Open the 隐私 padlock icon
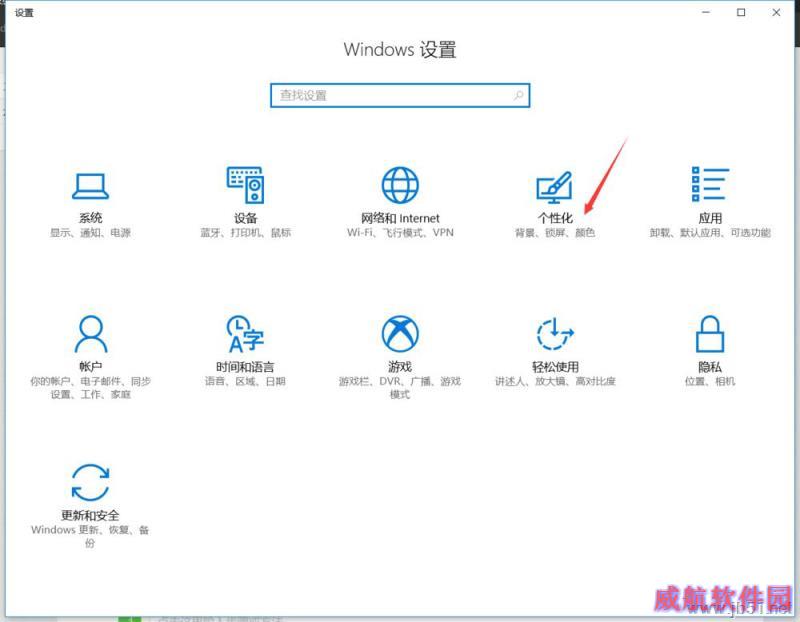This screenshot has width=800, height=622. tap(710, 334)
